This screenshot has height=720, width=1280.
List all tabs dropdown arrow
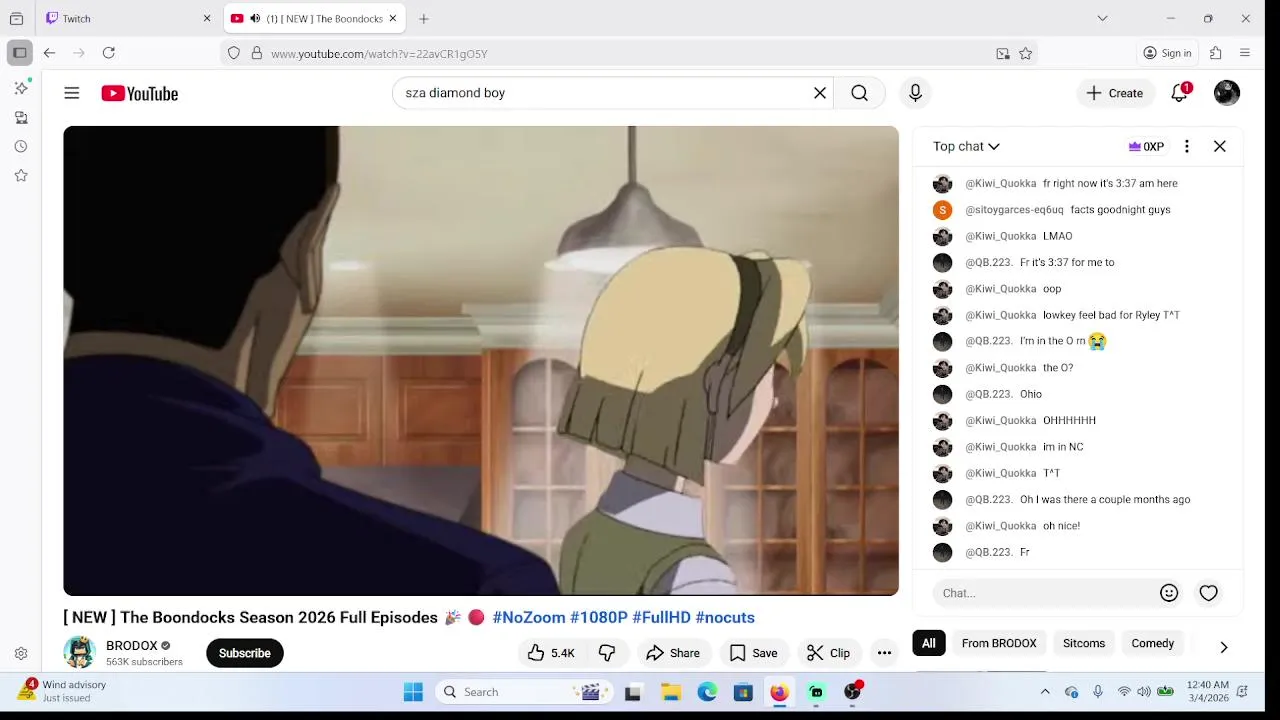point(1102,18)
